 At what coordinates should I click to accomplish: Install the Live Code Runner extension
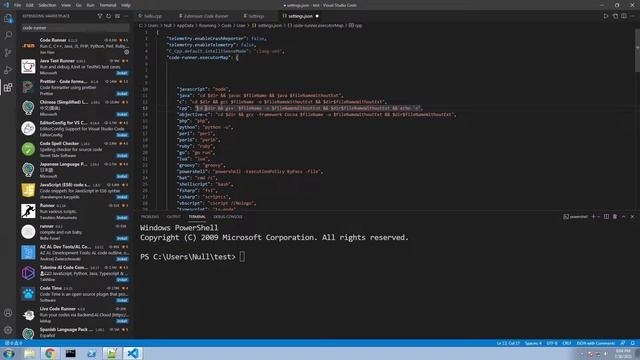122,321
